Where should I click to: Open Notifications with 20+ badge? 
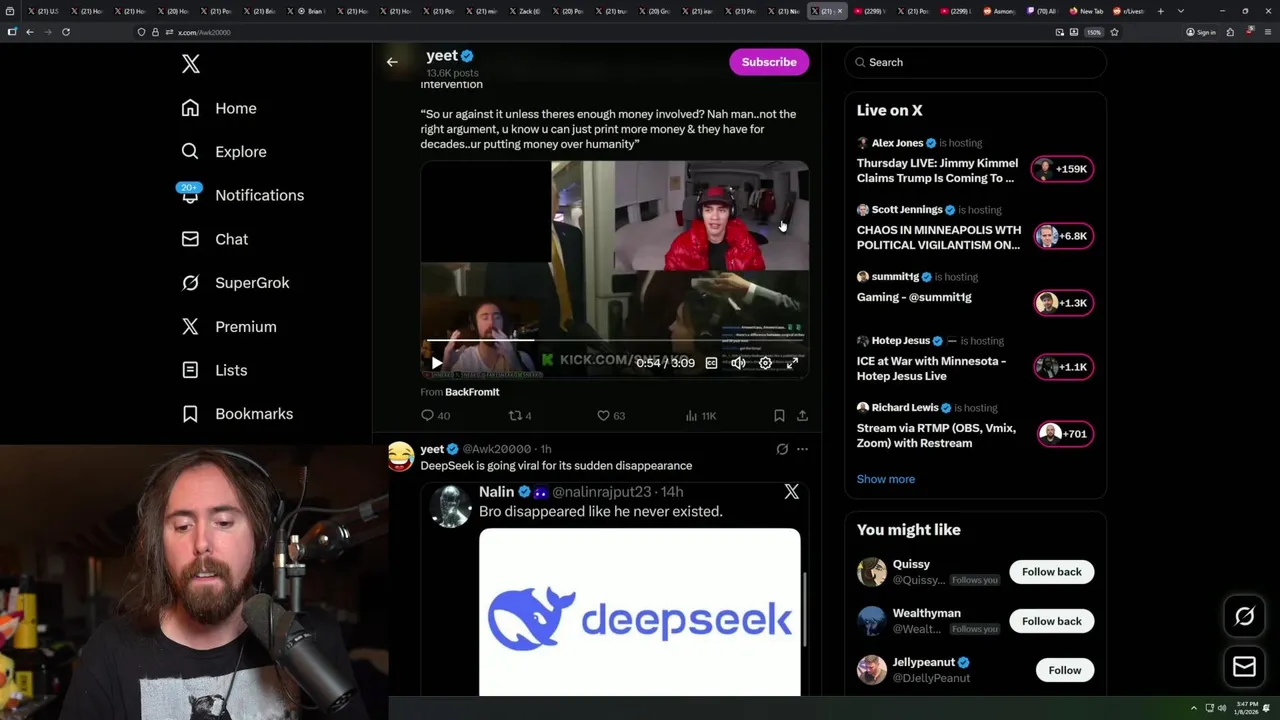click(242, 195)
